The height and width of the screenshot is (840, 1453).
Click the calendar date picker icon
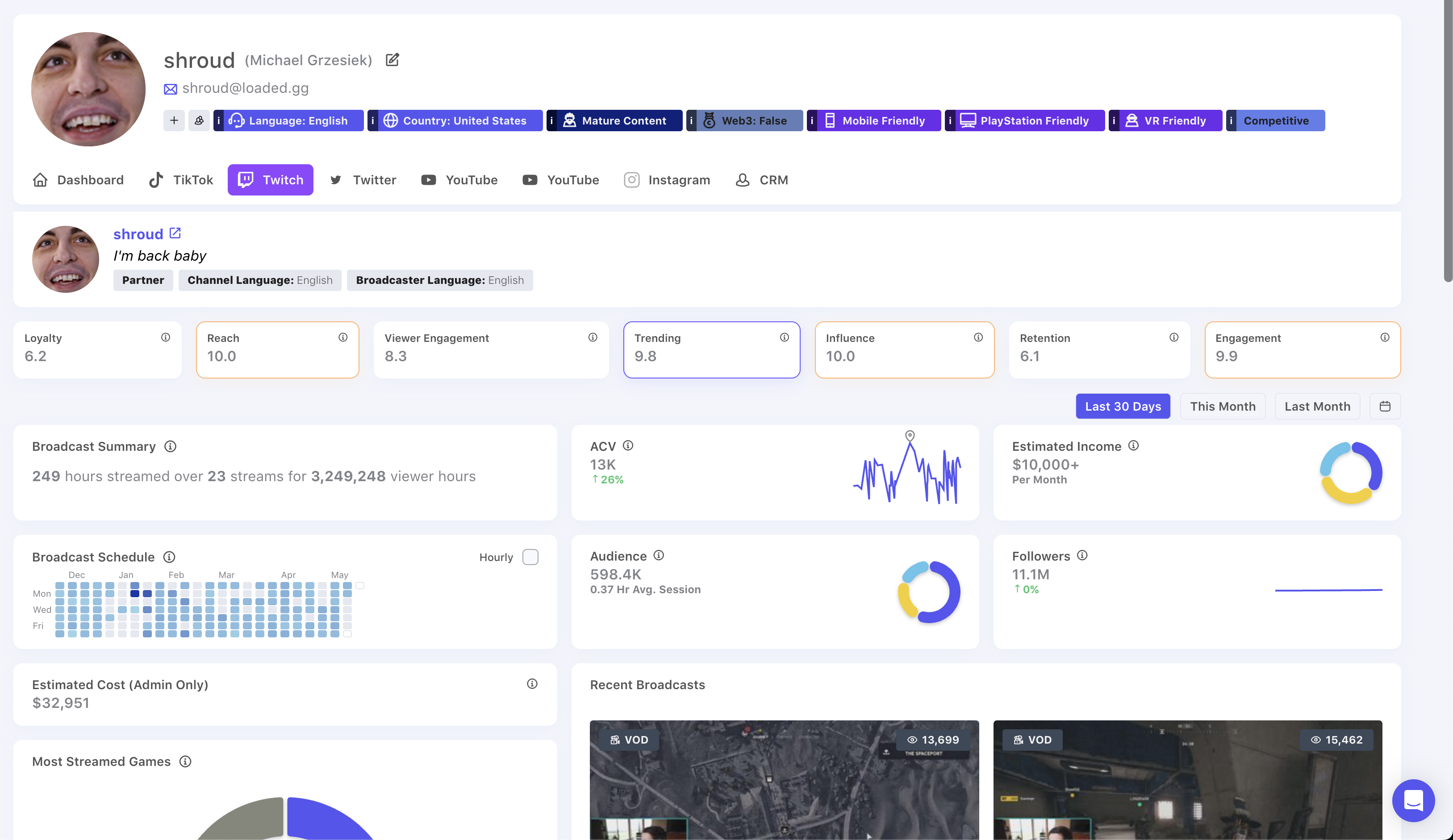1385,407
